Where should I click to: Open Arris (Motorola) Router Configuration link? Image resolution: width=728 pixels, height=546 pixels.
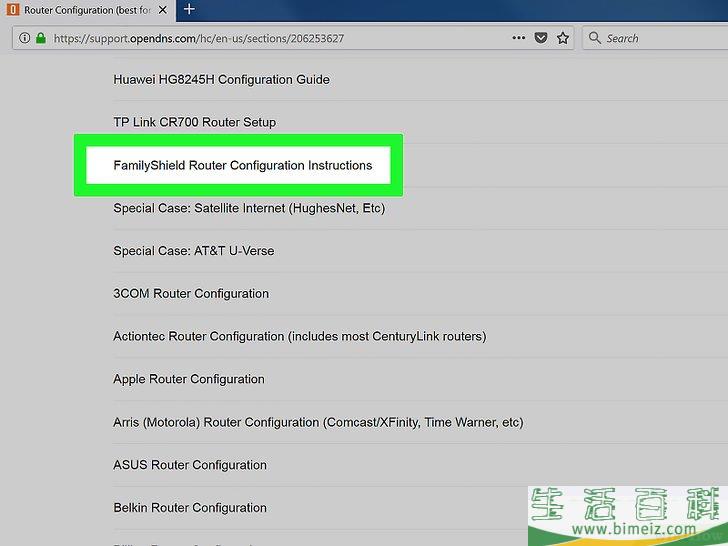click(318, 422)
